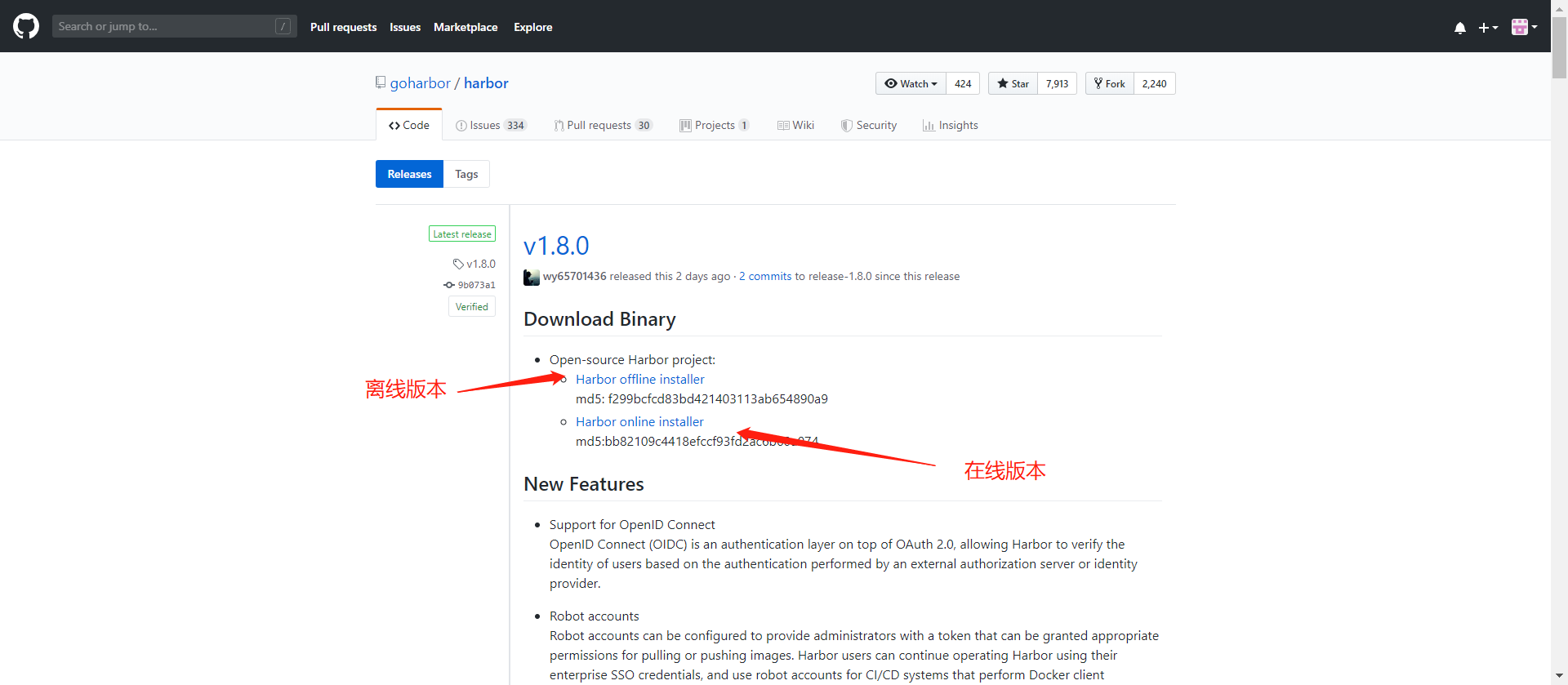Select the Tags button
Image resolution: width=1568 pixels, height=685 pixels.
coord(466,174)
